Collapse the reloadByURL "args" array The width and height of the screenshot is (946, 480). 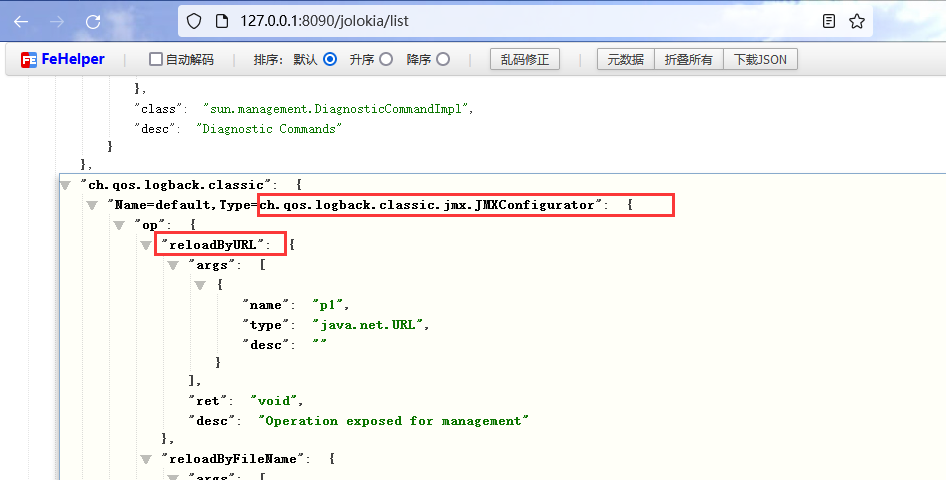(173, 265)
